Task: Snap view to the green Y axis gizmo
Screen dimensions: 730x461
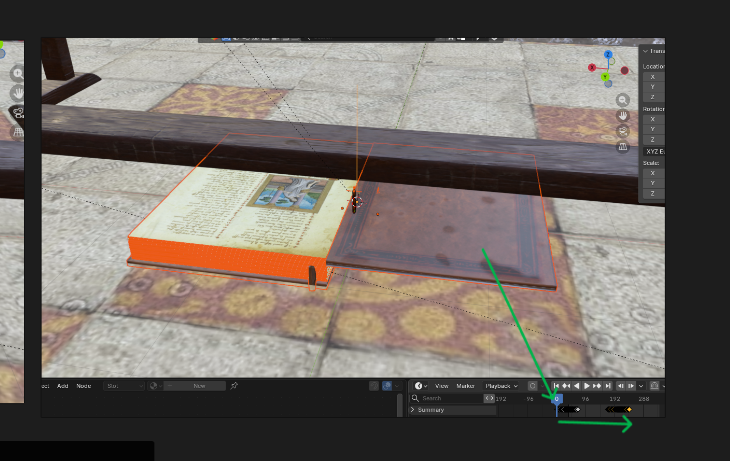Action: click(x=605, y=77)
